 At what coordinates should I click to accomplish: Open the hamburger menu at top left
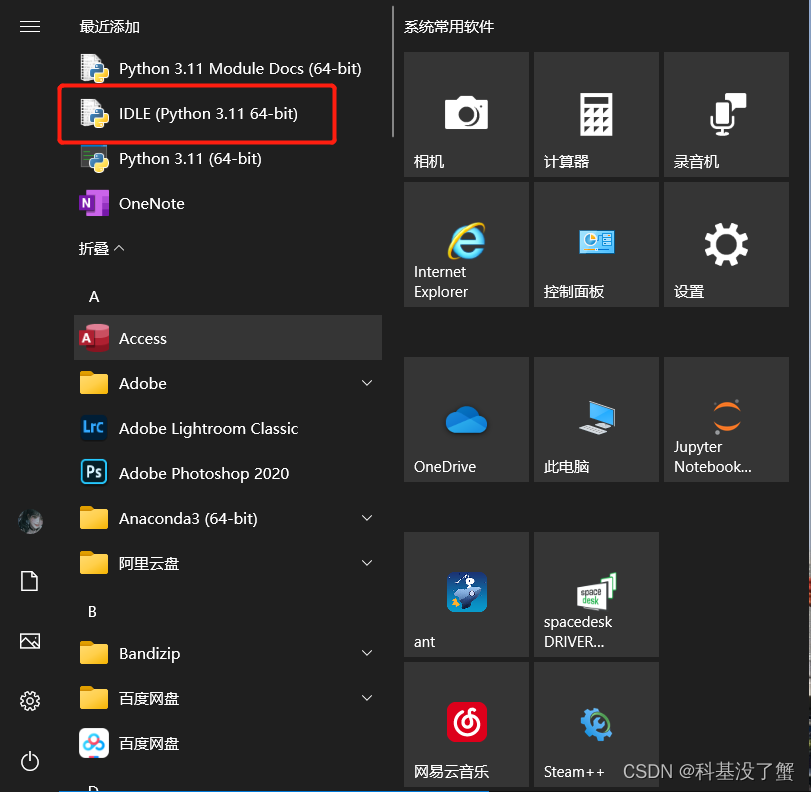pos(29,26)
